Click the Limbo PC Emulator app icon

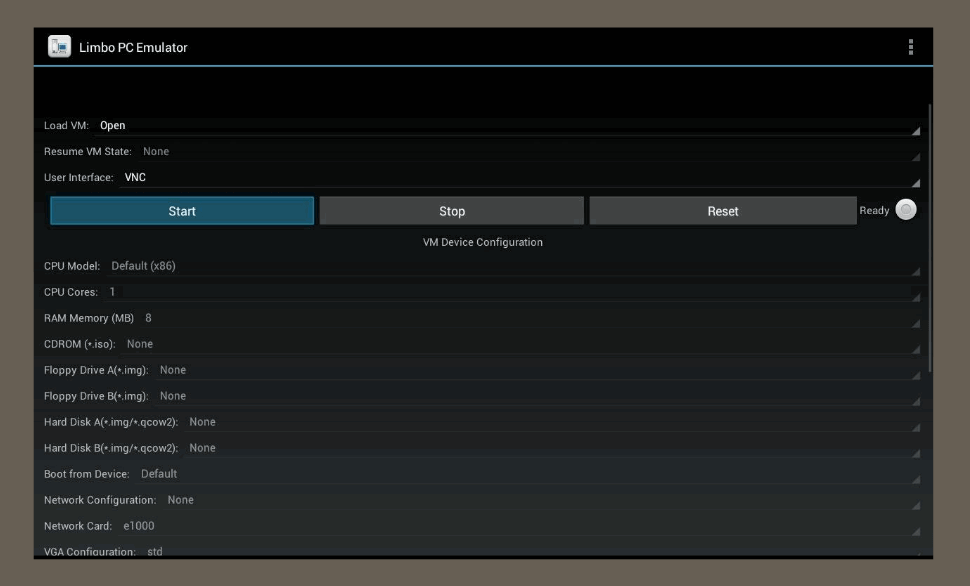pyautogui.click(x=59, y=47)
